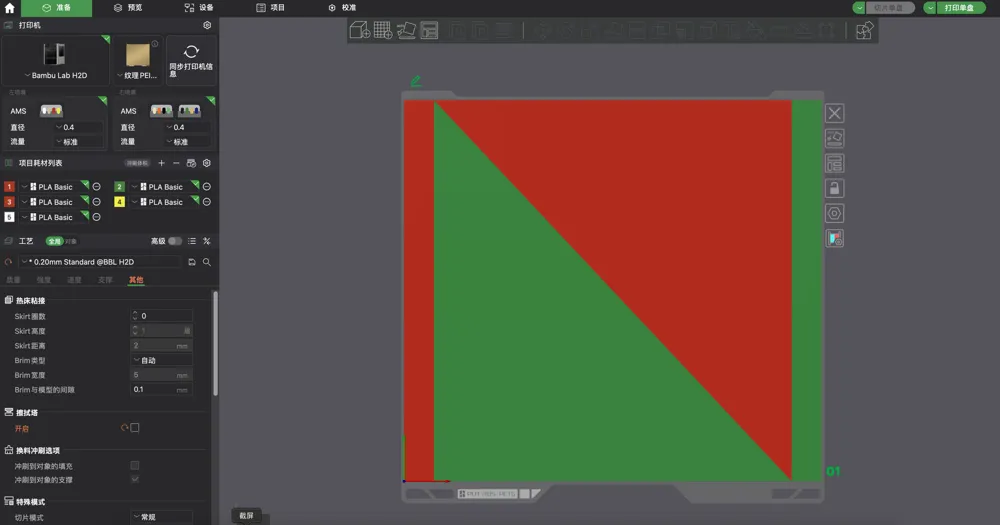Enable the 擦拭塔 开启 checkbox

[x=135, y=428]
